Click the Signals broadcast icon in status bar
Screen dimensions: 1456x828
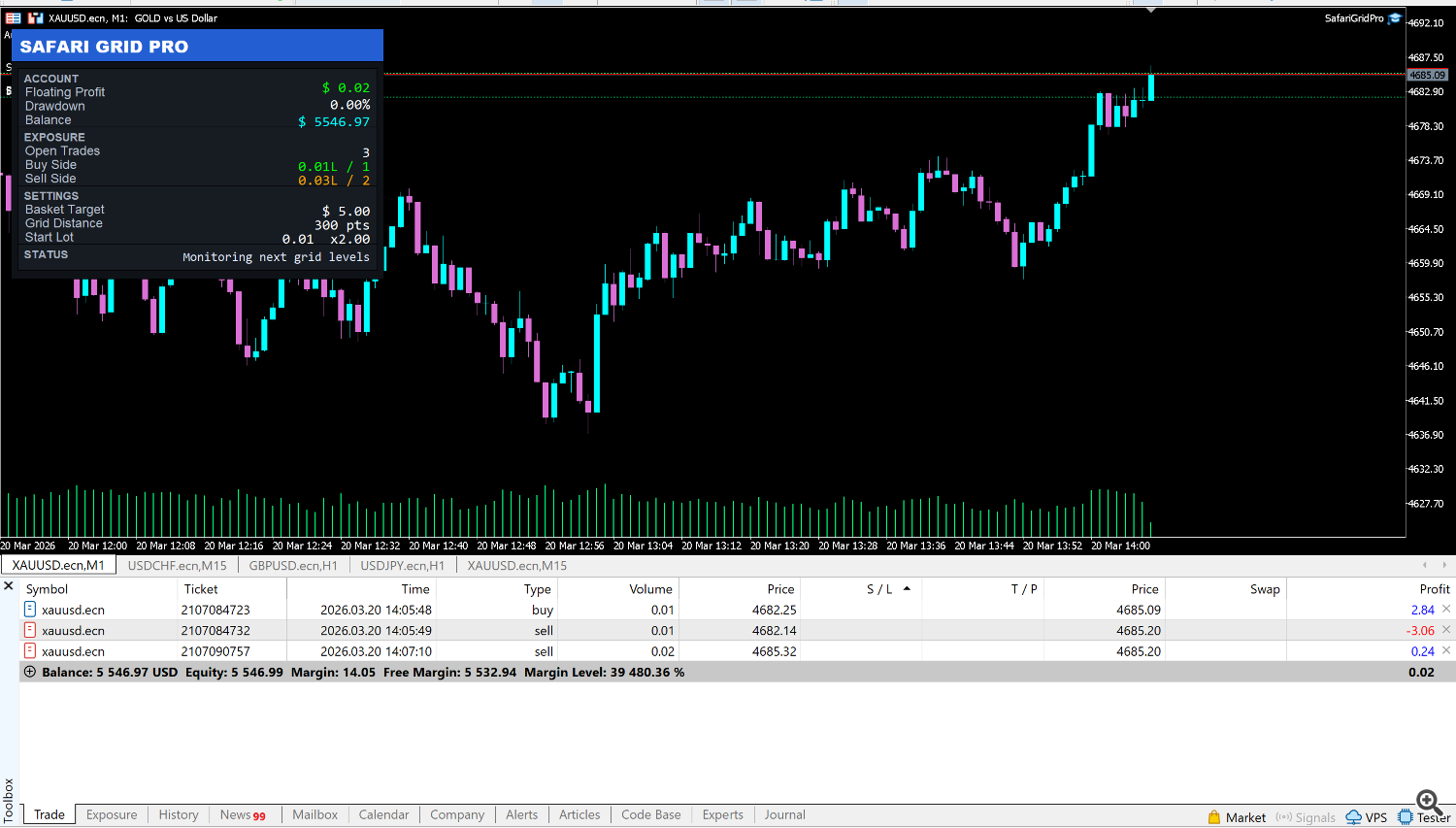pos(1282,816)
